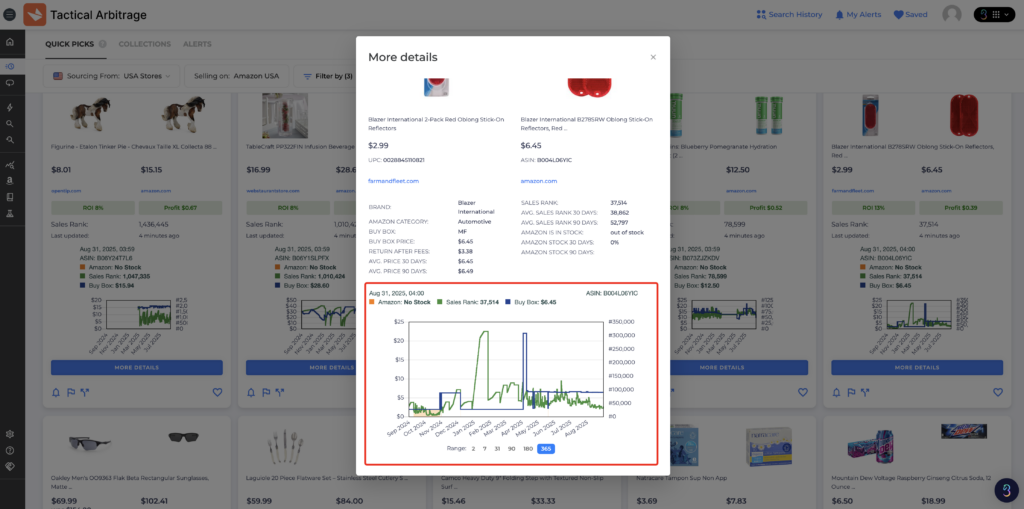Open opentip.com link on figurine card
Screen dimensions: 1024x509
click(x=65, y=191)
